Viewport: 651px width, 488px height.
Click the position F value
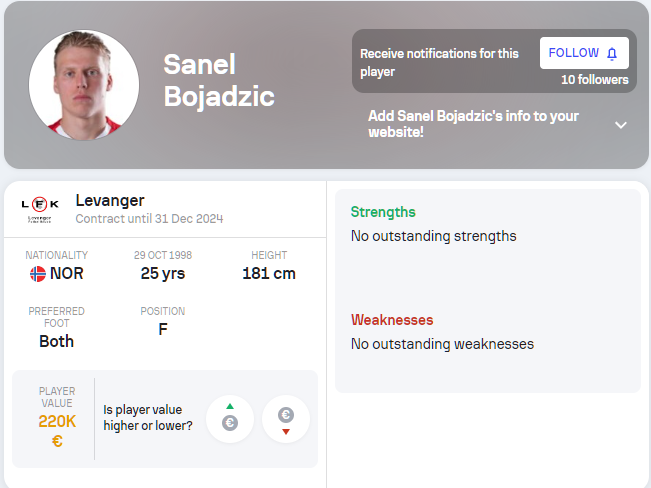163,329
